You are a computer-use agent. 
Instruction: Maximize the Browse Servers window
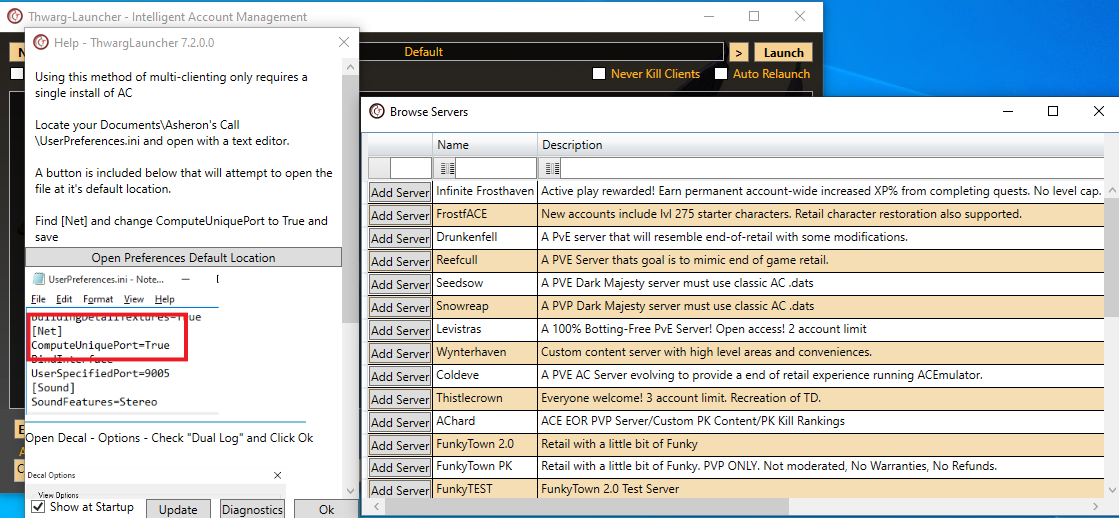click(x=1053, y=112)
